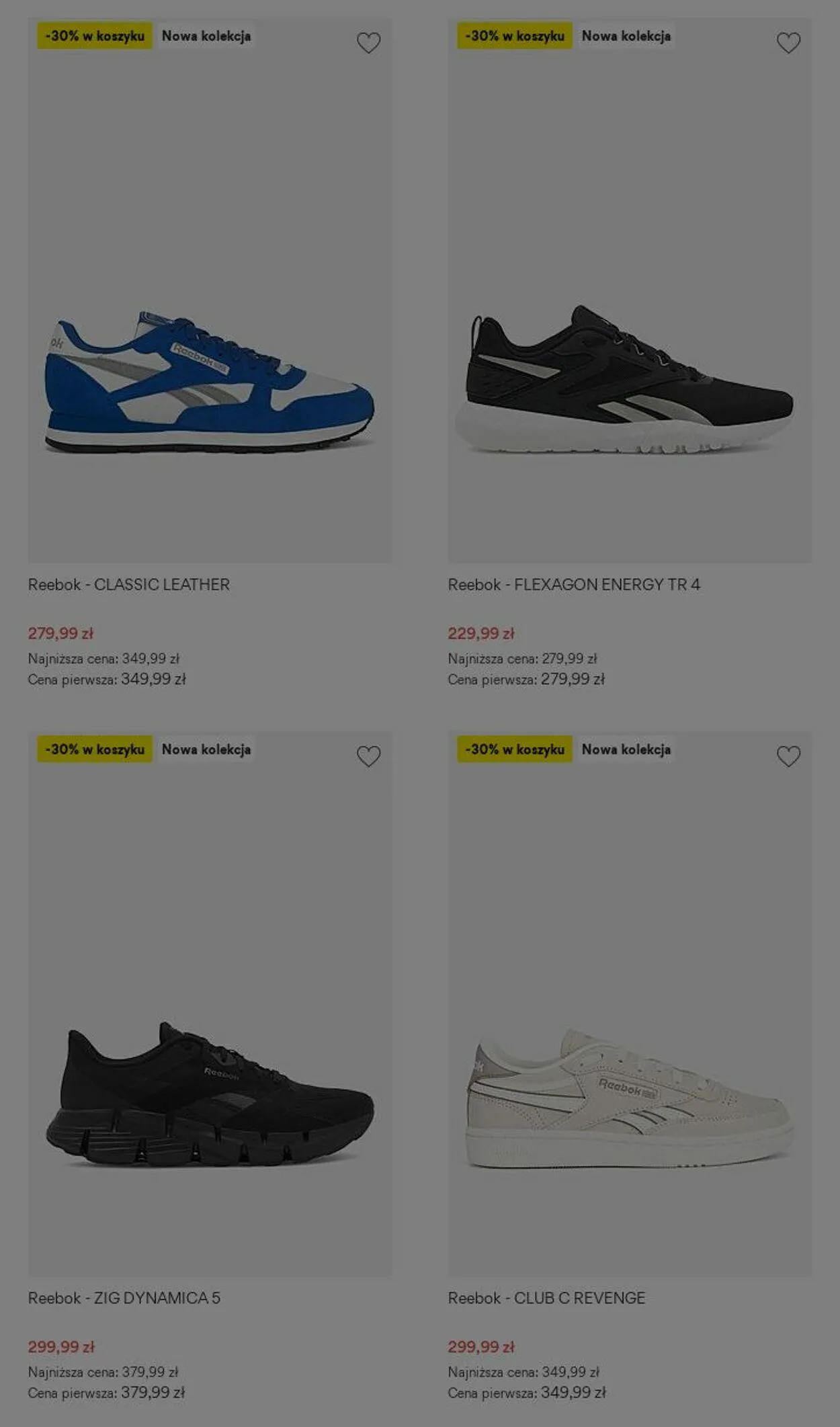Viewport: 840px width, 1427px height.
Task: Click the 279,99 zł price of Classic Leather
Action: pos(60,633)
